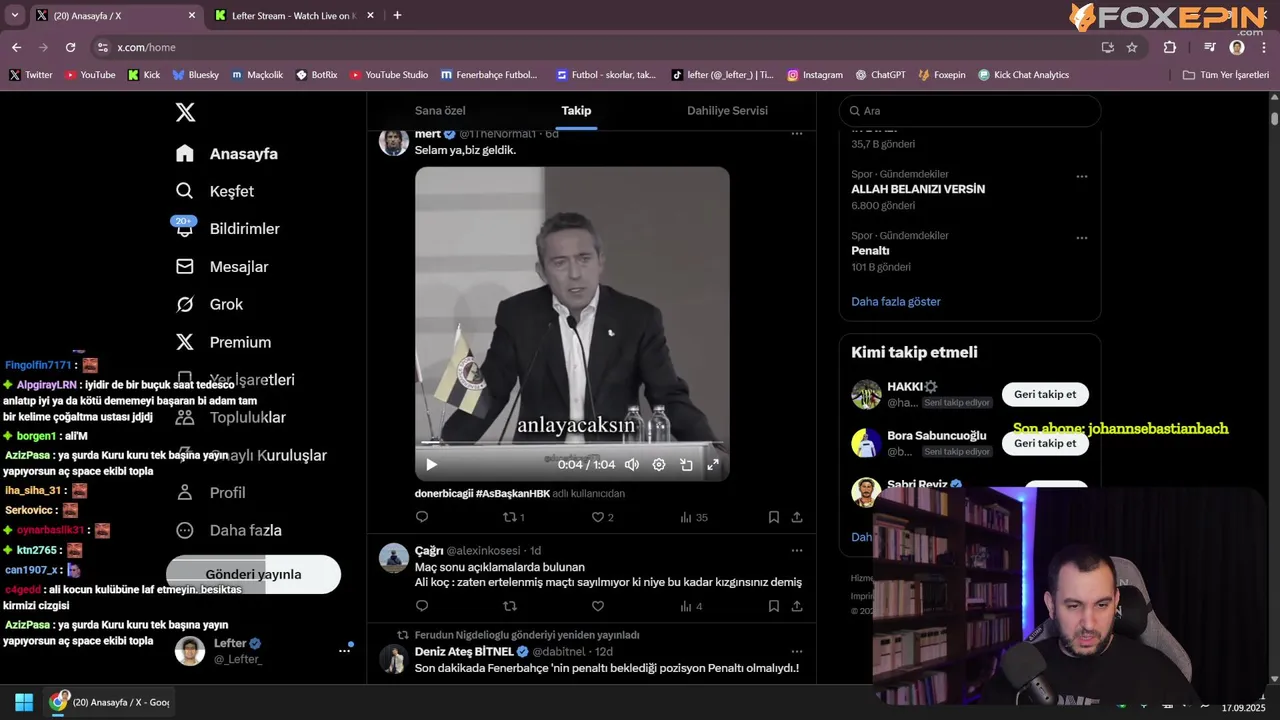1280x720 pixels.
Task: Open Profil page
Action: click(210, 492)
